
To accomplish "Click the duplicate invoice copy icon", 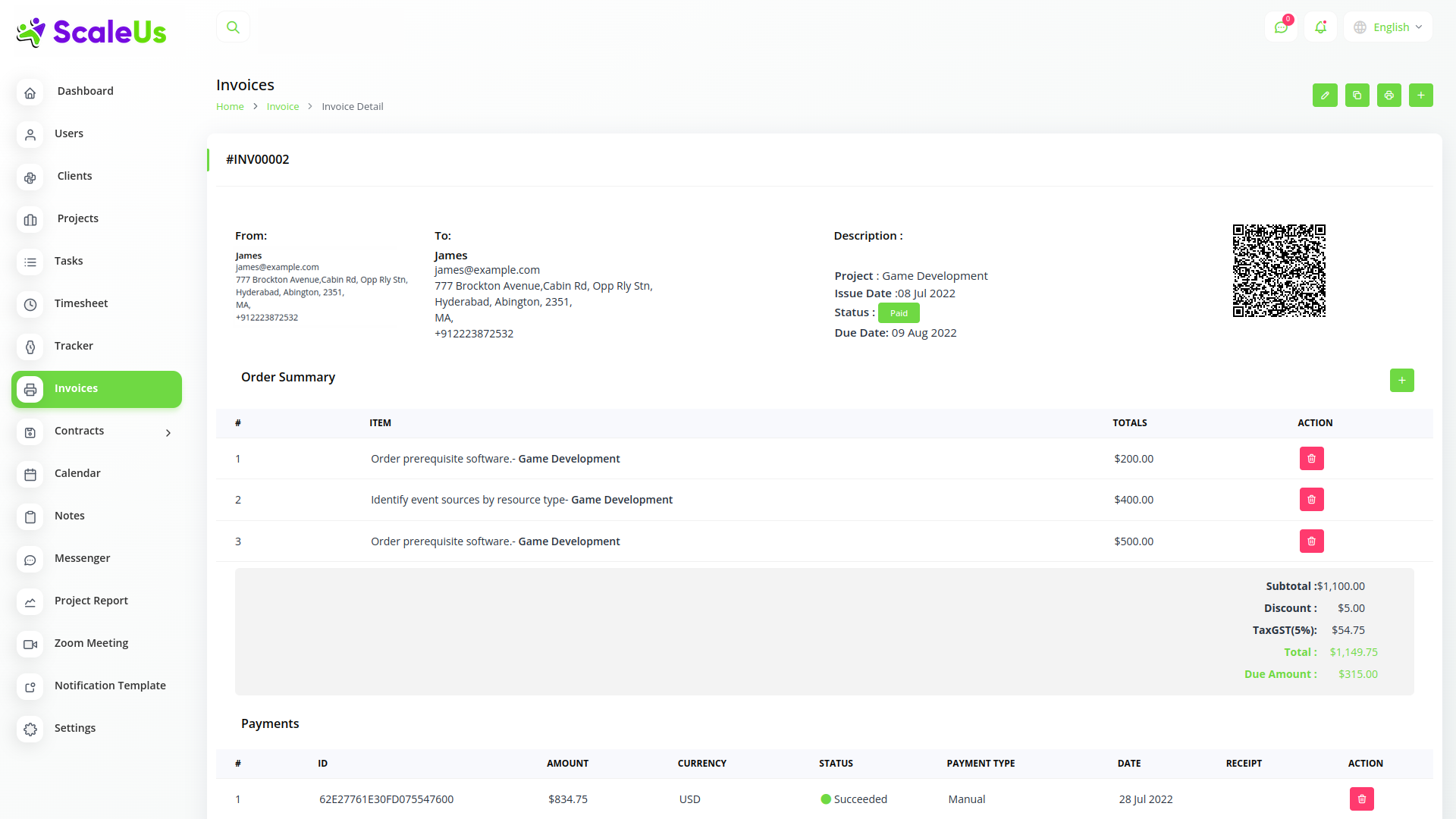I will [1357, 96].
